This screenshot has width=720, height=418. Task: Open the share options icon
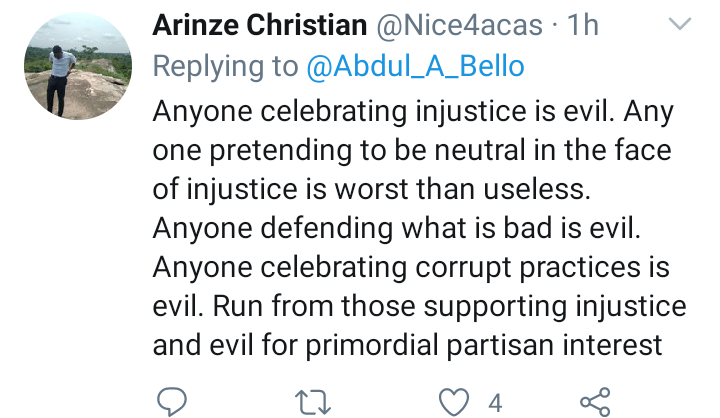[x=595, y=402]
